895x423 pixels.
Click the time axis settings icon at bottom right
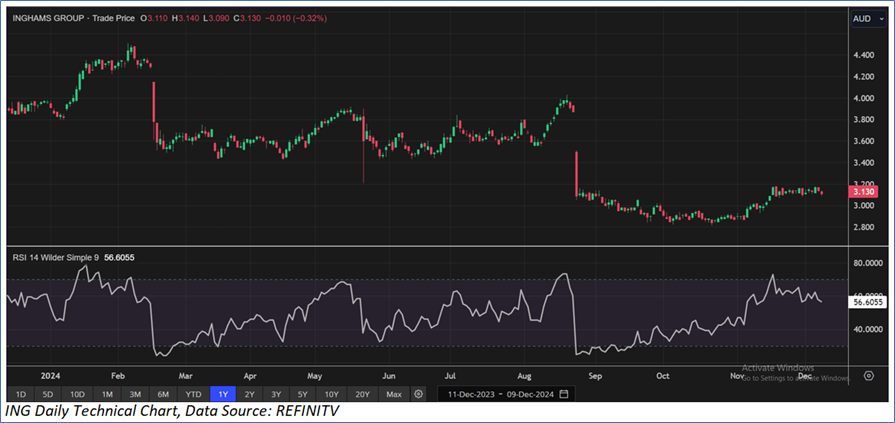click(868, 376)
